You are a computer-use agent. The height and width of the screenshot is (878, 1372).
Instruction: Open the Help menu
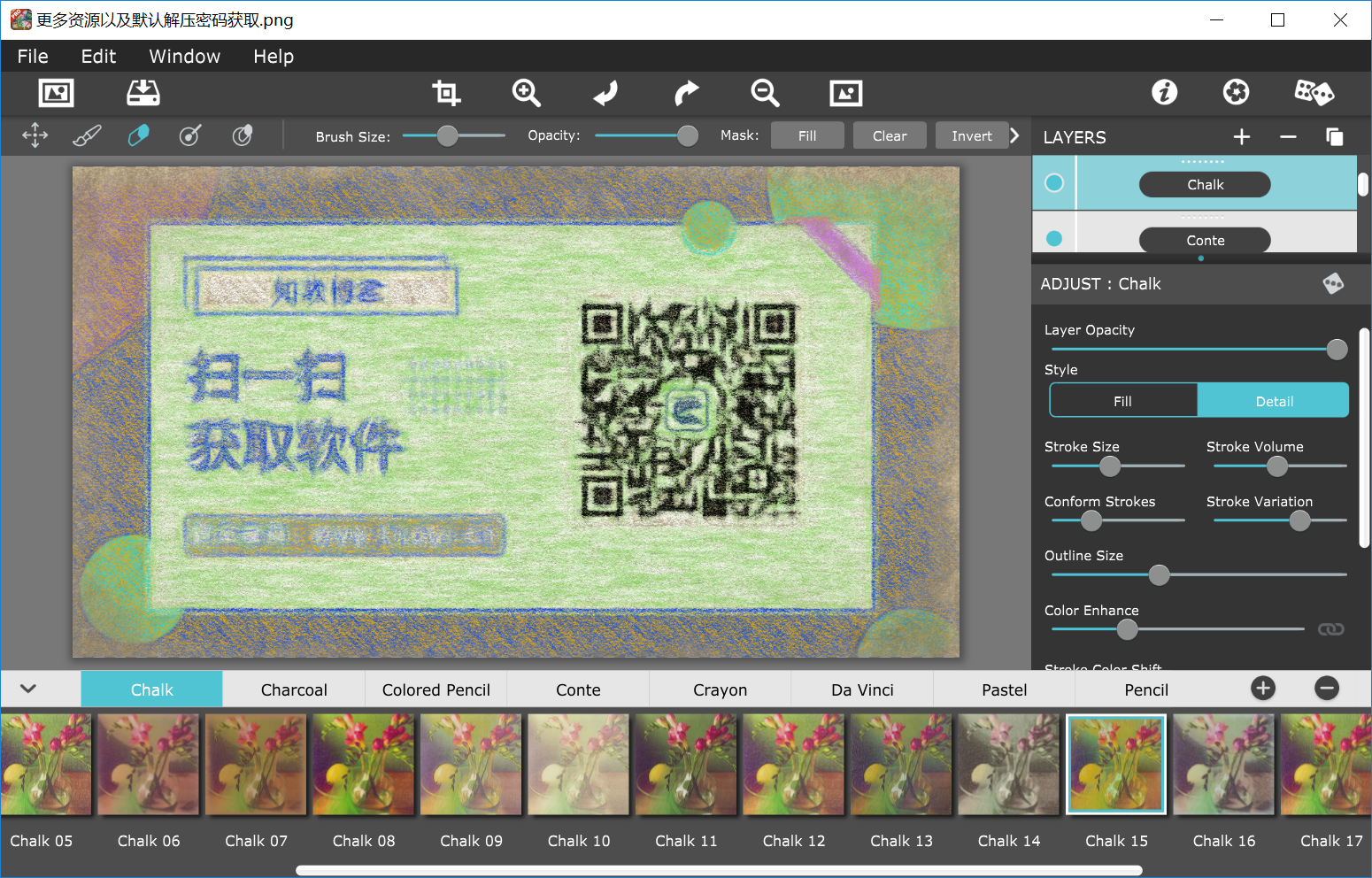(x=274, y=57)
